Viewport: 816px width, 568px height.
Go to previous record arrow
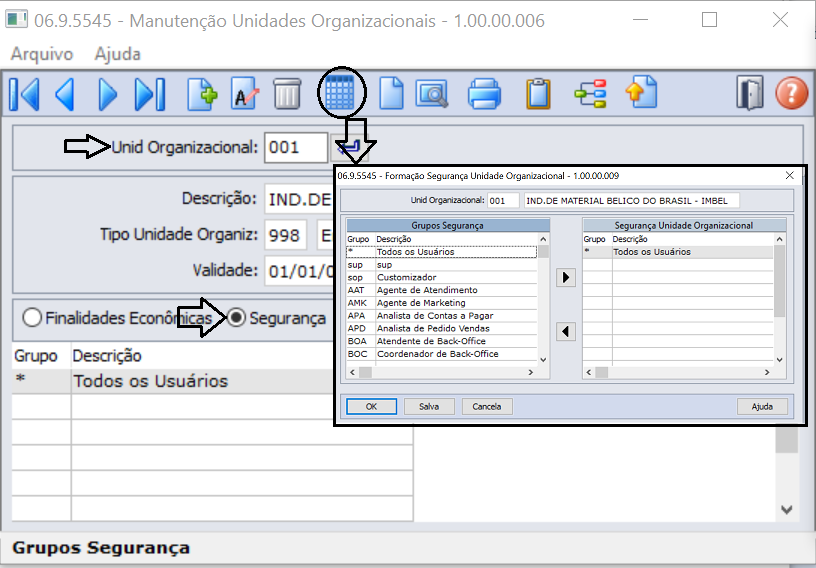point(65,94)
